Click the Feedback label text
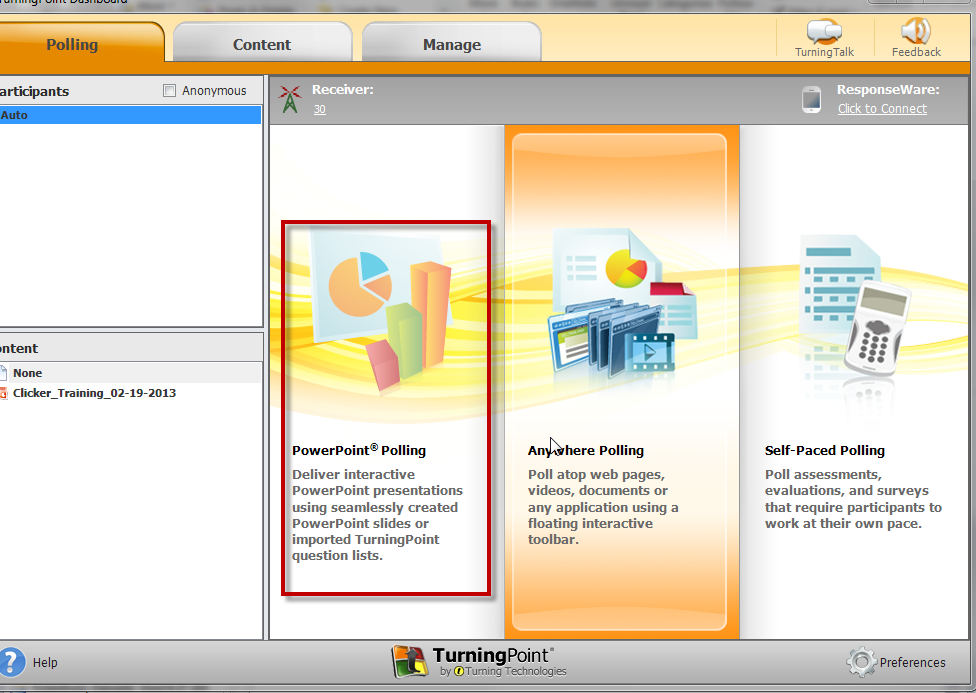Viewport: 976px width, 693px height. coord(916,52)
